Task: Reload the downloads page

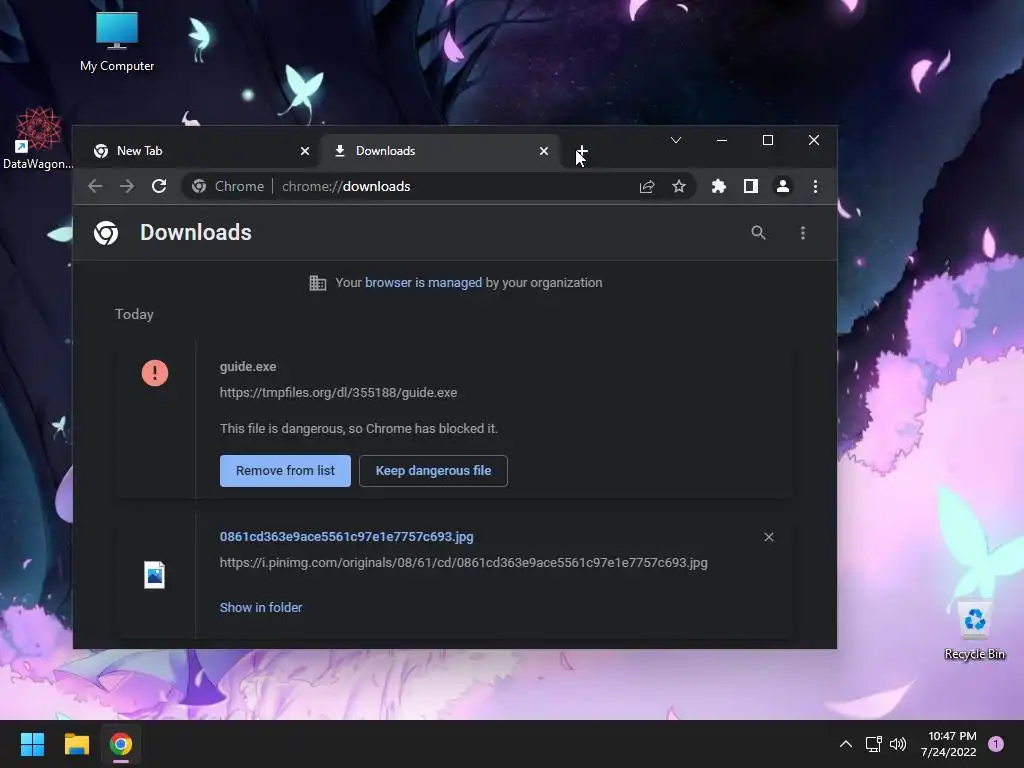Action: pos(159,186)
